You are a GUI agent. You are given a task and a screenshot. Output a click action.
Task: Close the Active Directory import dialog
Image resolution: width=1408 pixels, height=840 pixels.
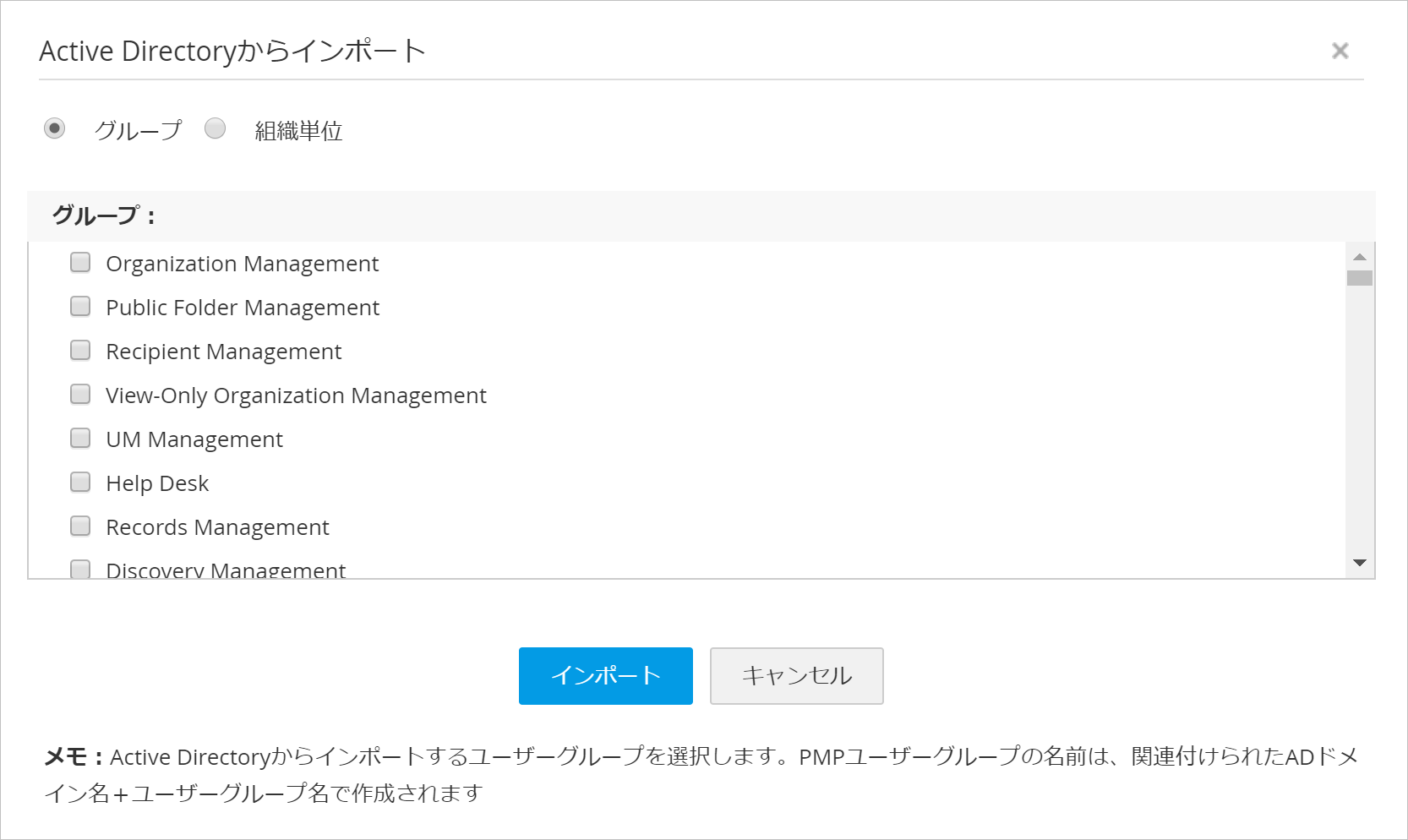click(x=1340, y=51)
